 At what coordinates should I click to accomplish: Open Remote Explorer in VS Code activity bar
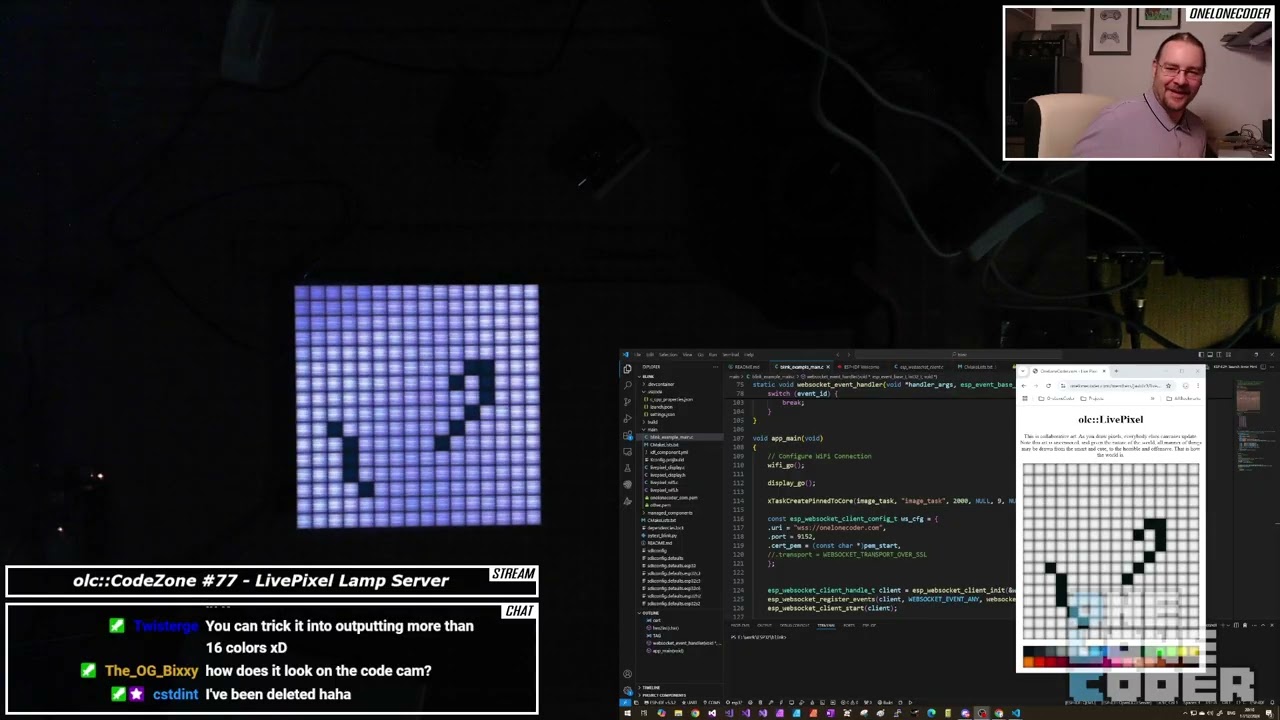click(627, 452)
